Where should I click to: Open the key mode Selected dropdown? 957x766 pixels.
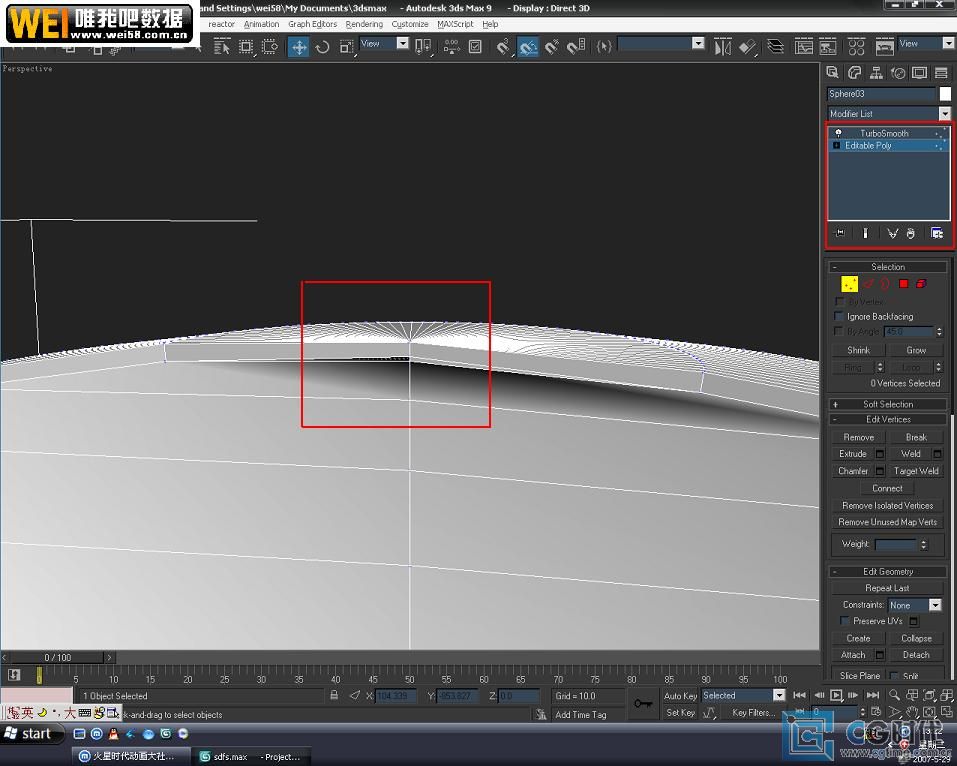click(779, 695)
